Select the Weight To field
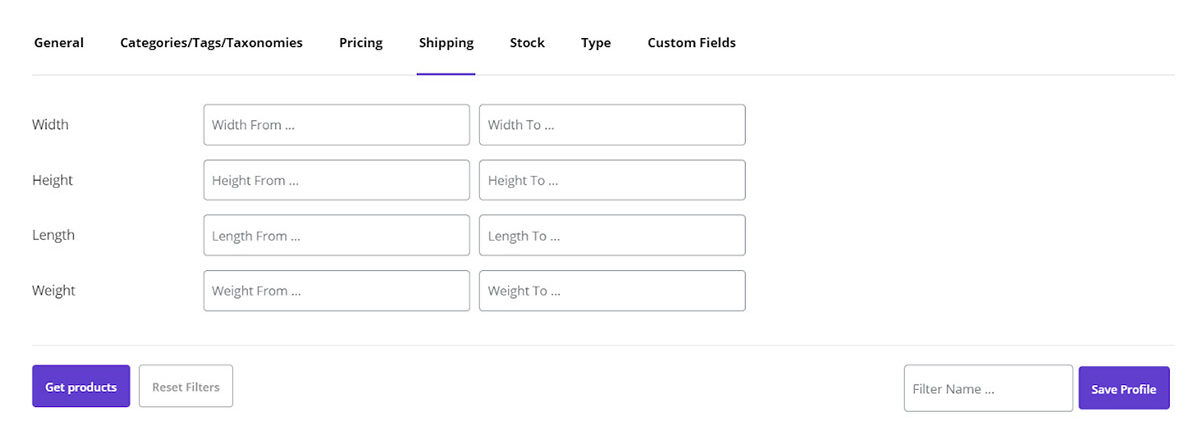1200x429 pixels. point(612,290)
